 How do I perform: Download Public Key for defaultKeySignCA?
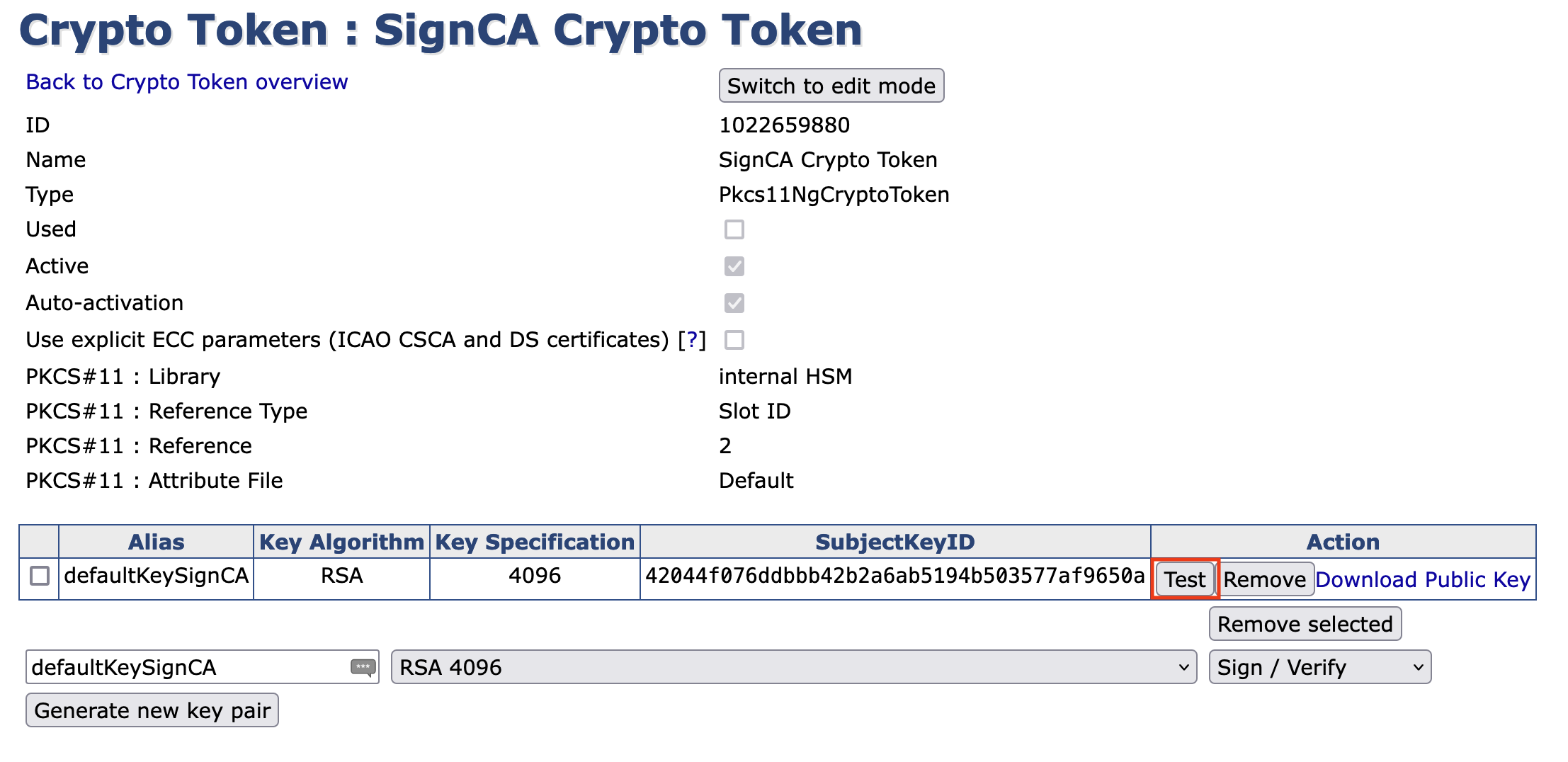coord(1424,579)
